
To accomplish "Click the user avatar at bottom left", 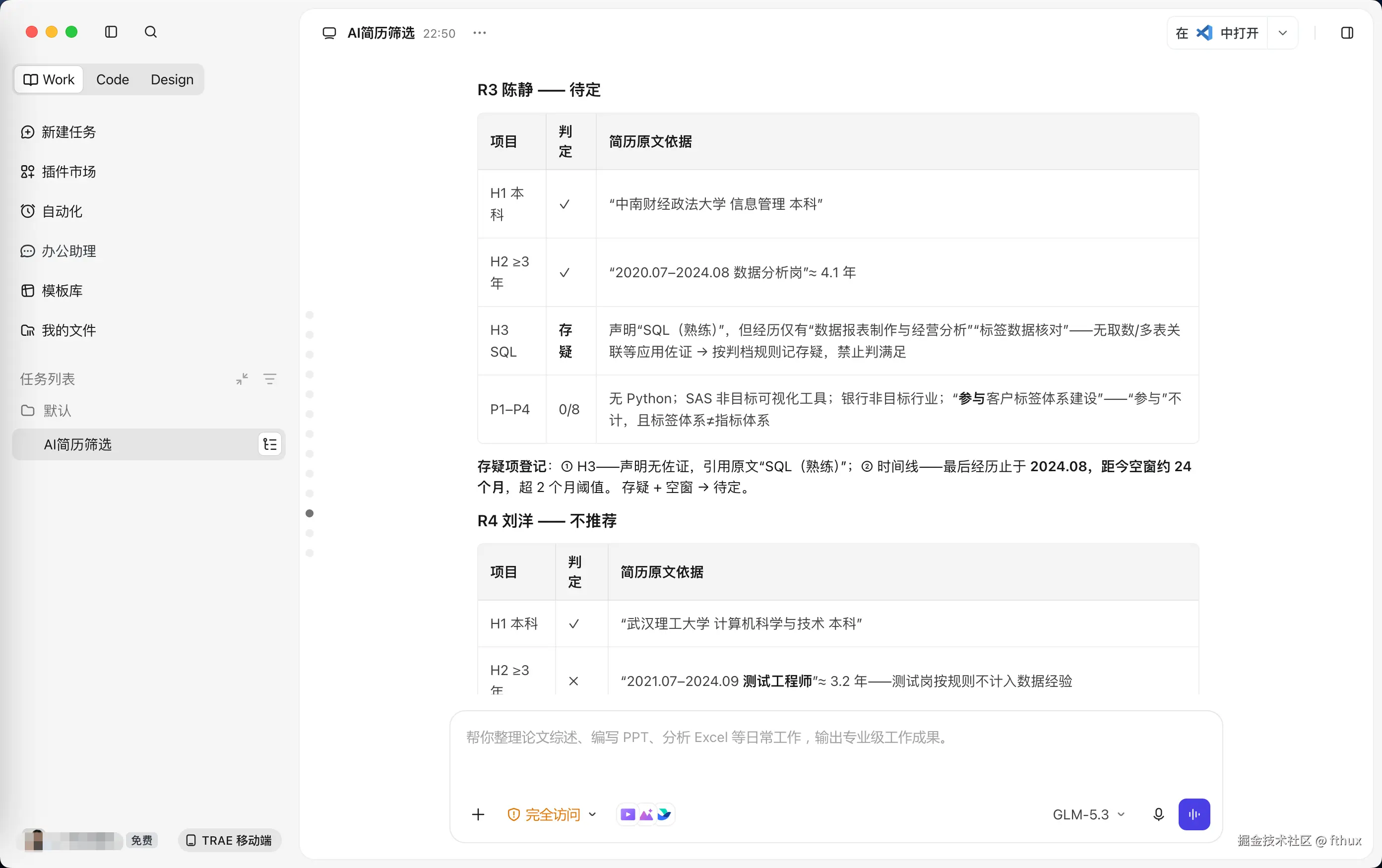I will 34,839.
